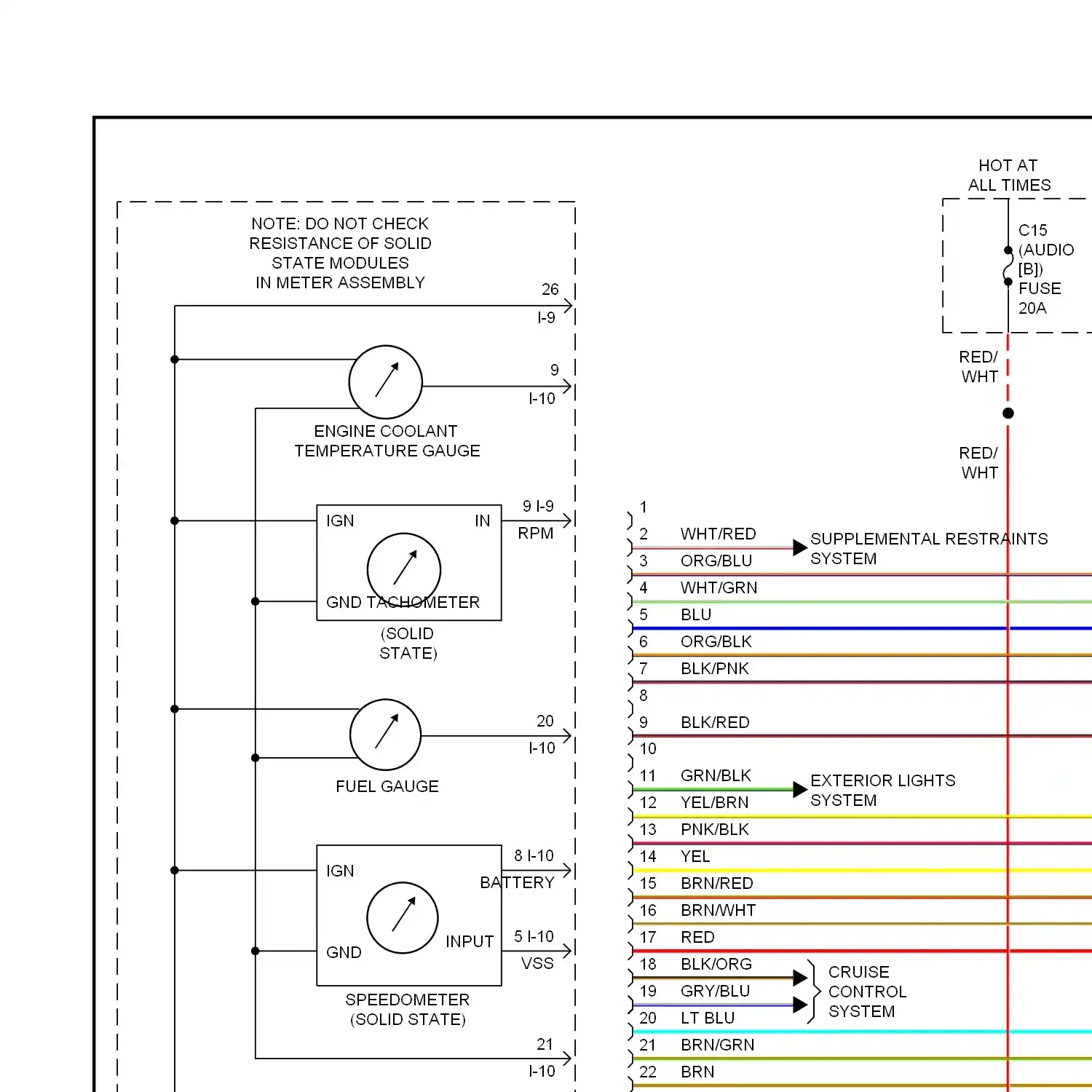Image resolution: width=1092 pixels, height=1092 pixels.
Task: Select the 'WHT/RED' wire label at pin 2
Action: point(718,534)
